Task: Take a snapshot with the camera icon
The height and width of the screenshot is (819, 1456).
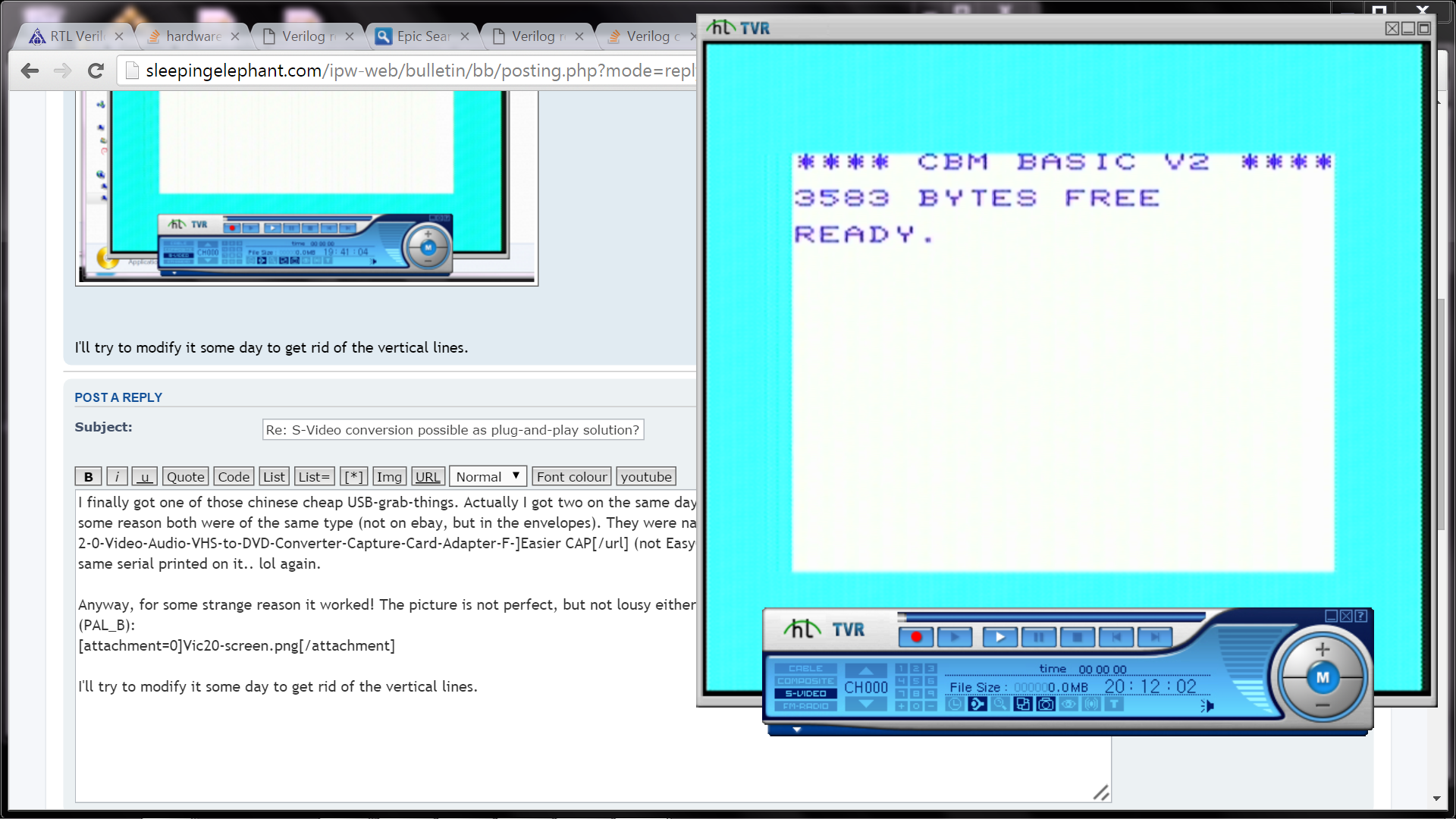Action: [x=1046, y=704]
